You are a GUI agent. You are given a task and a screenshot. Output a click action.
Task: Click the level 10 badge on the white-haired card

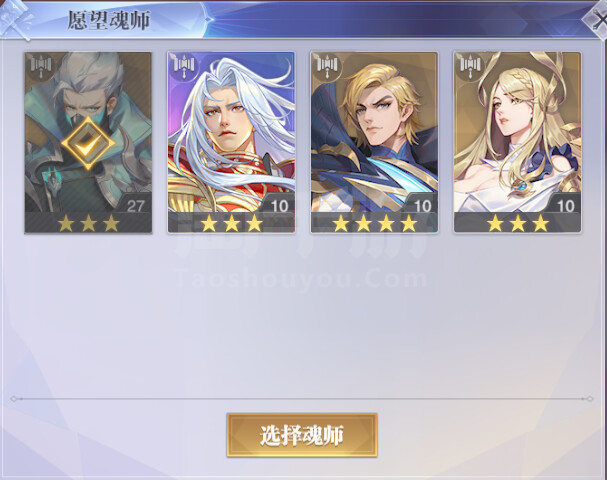[x=279, y=206]
